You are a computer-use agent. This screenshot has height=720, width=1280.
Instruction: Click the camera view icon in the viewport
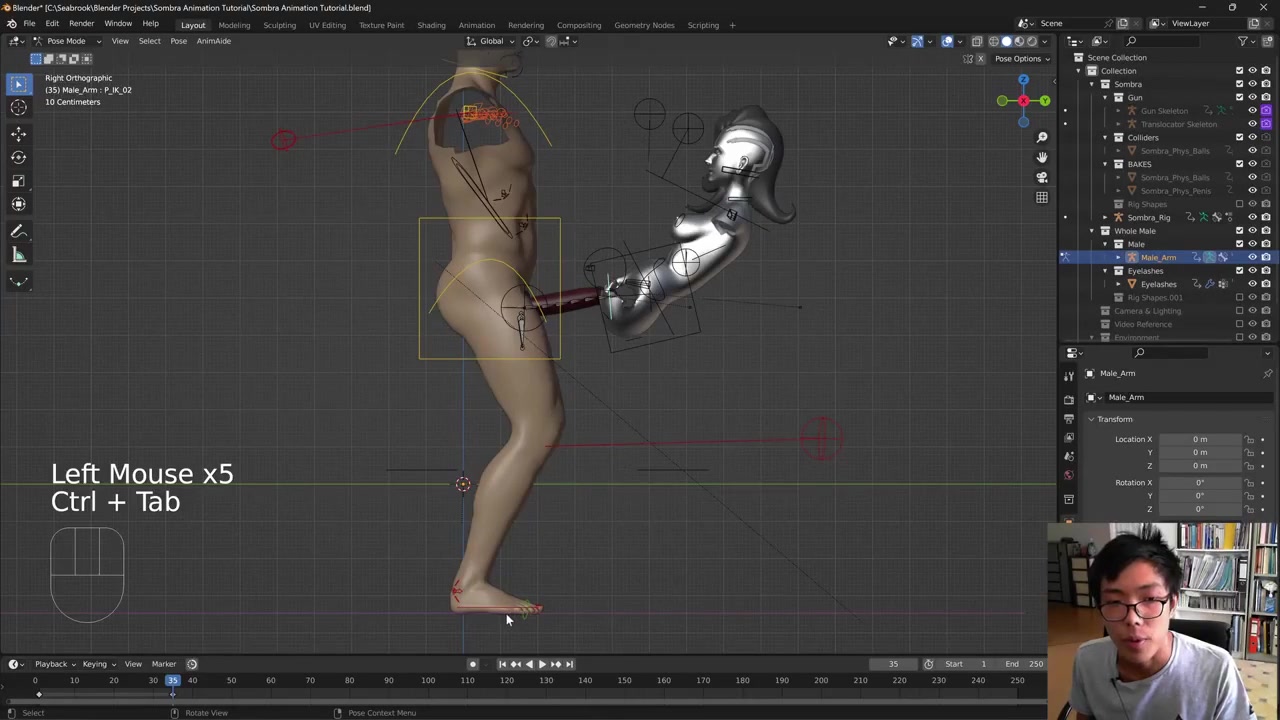(x=1041, y=177)
